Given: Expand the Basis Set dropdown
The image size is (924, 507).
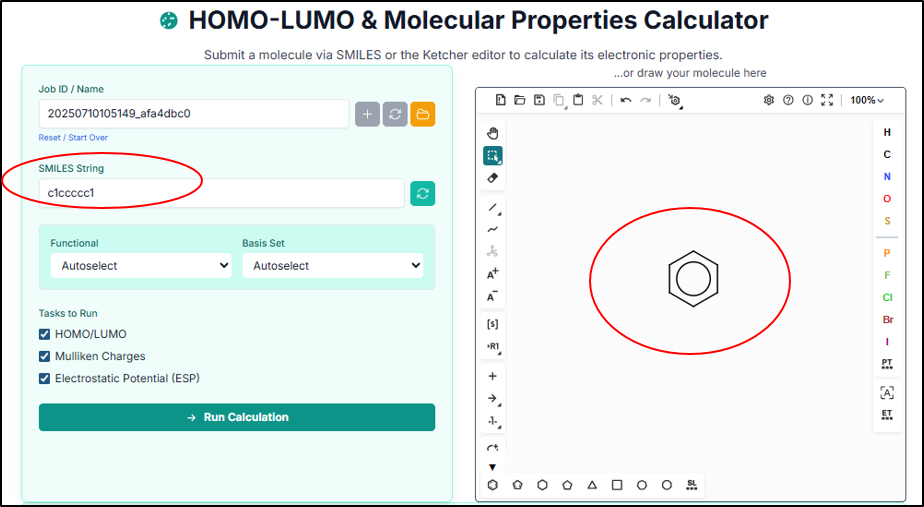Looking at the screenshot, I should coord(332,266).
